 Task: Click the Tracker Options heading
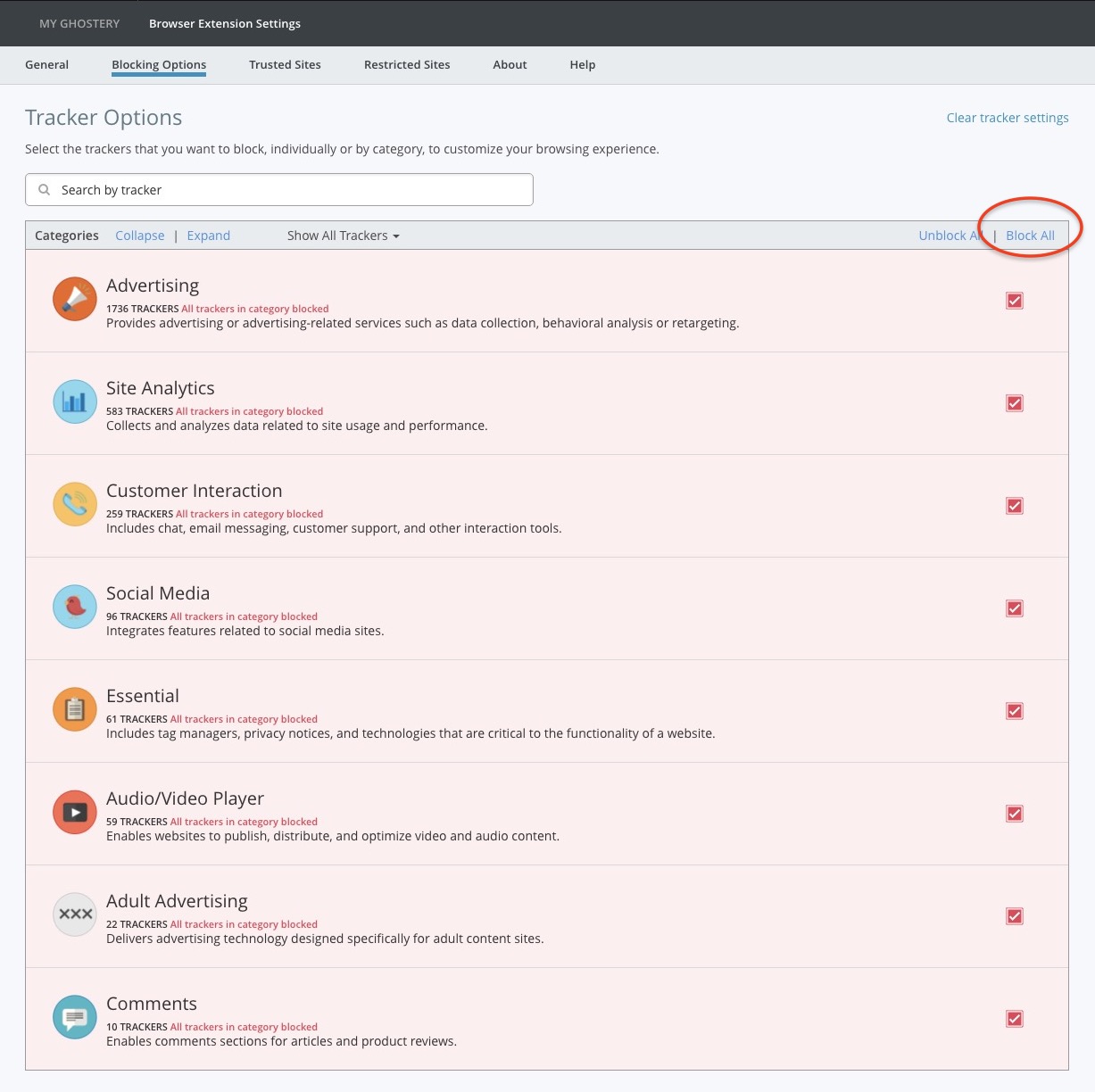[x=104, y=118]
